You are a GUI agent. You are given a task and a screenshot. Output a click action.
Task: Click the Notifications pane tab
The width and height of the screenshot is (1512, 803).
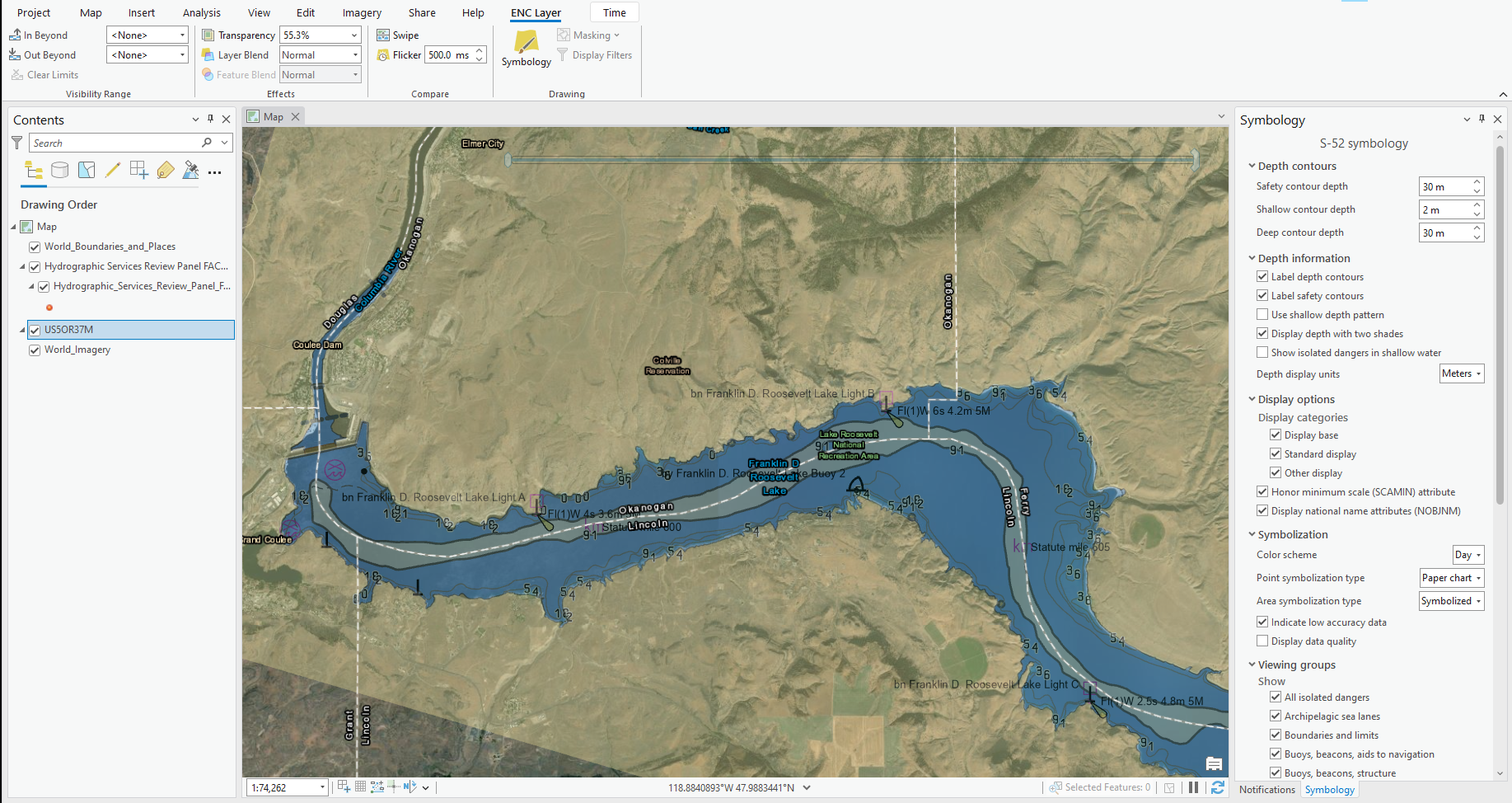1267,790
